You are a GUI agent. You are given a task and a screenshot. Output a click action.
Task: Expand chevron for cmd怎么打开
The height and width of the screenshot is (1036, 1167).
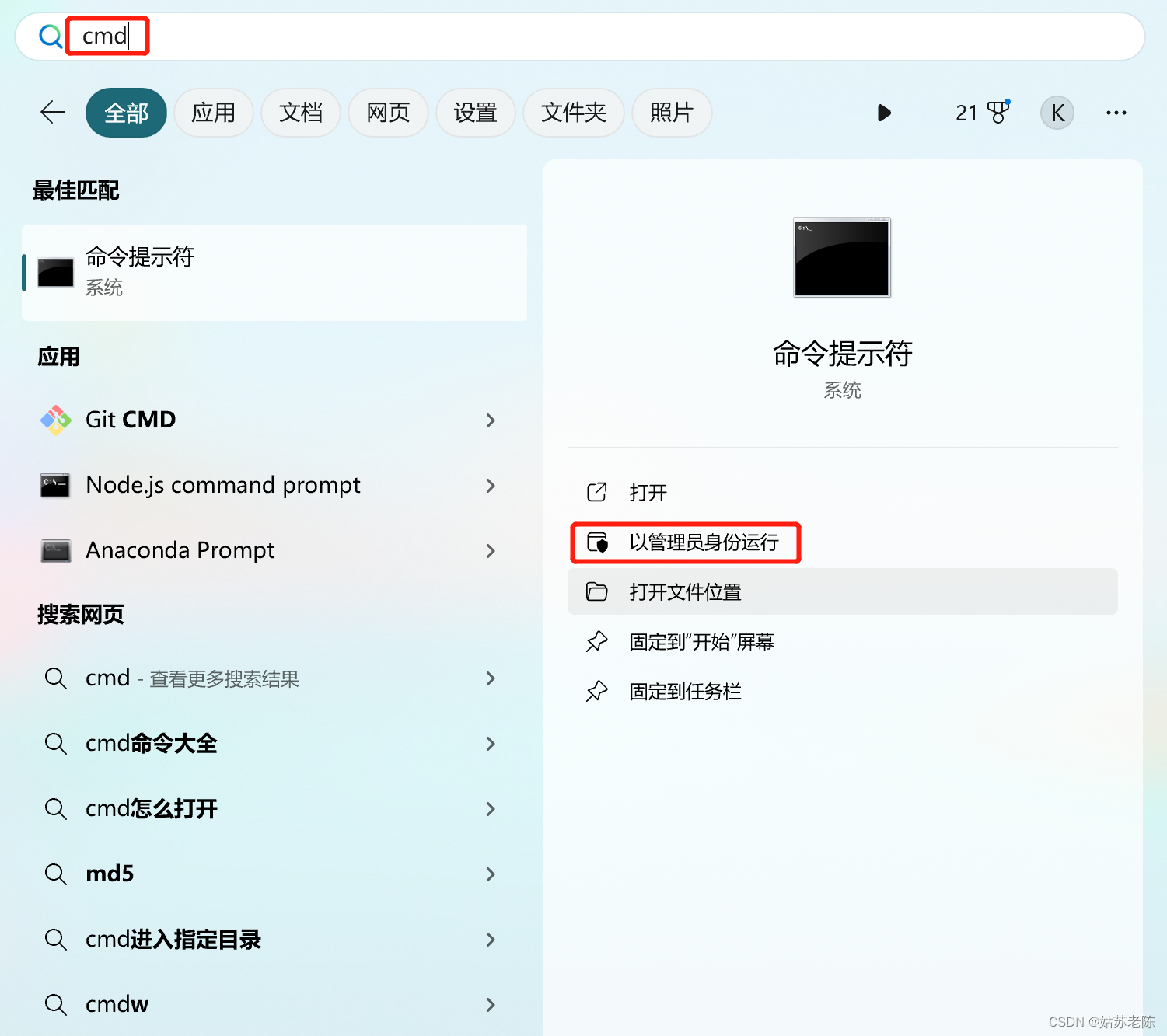click(x=491, y=809)
